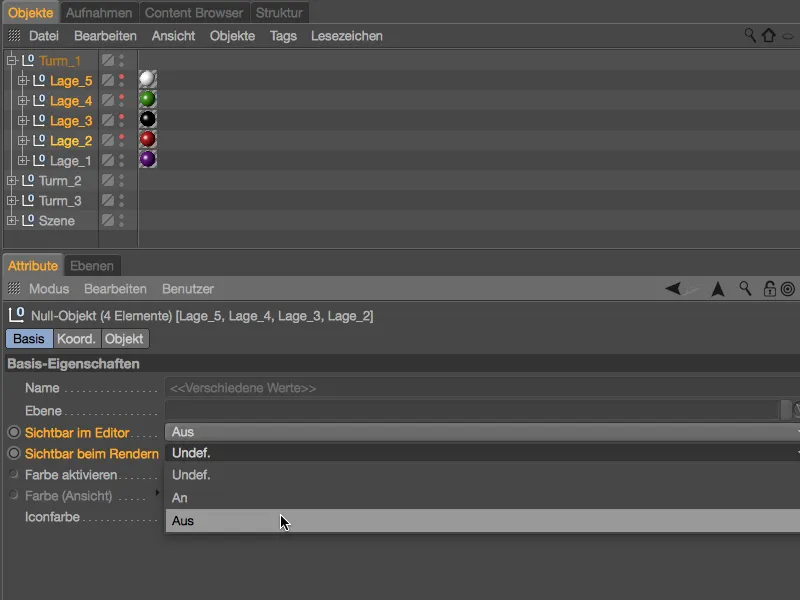Toggle visibility dots for Lage_5
Viewport: 800px width, 600px height.
[121, 80]
